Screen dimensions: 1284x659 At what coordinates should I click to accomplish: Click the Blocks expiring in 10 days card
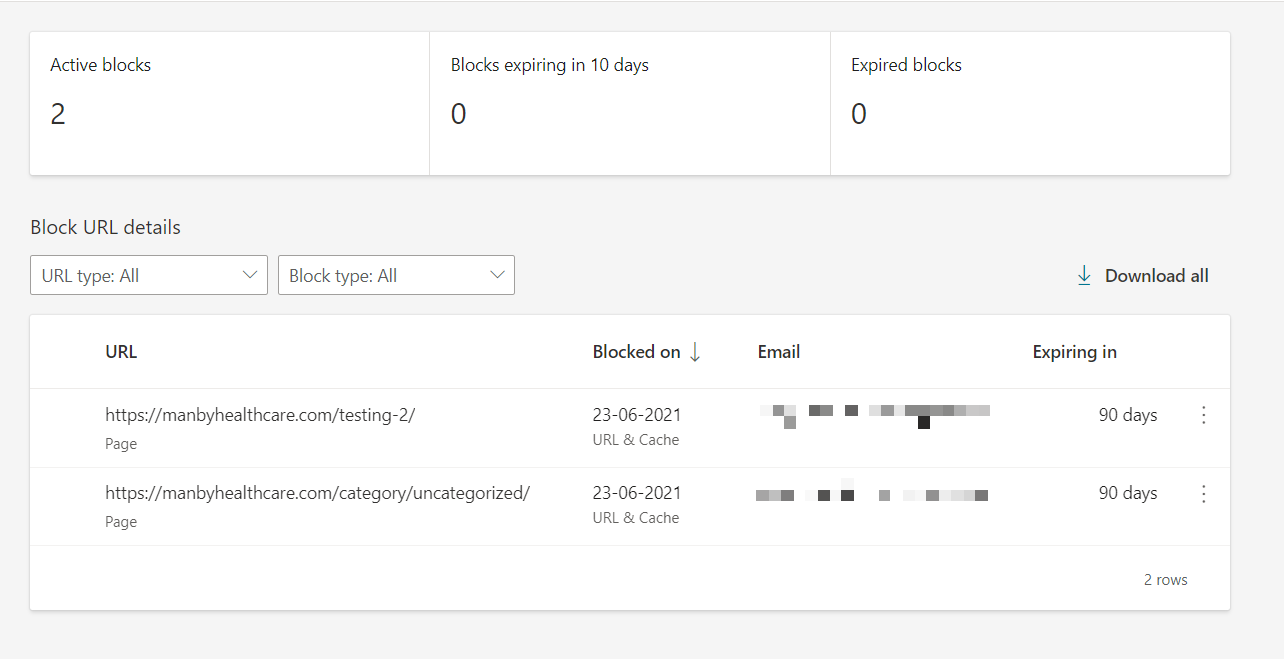[630, 103]
